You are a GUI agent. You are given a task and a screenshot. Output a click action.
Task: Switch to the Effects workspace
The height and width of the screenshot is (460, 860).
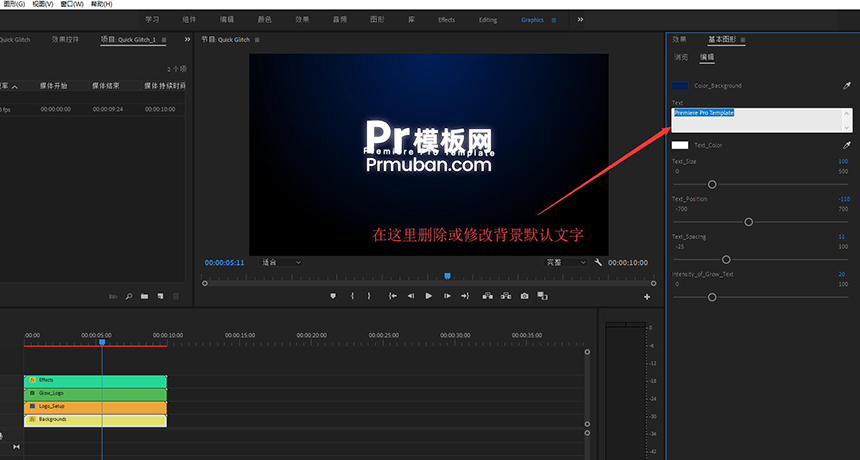click(x=446, y=20)
